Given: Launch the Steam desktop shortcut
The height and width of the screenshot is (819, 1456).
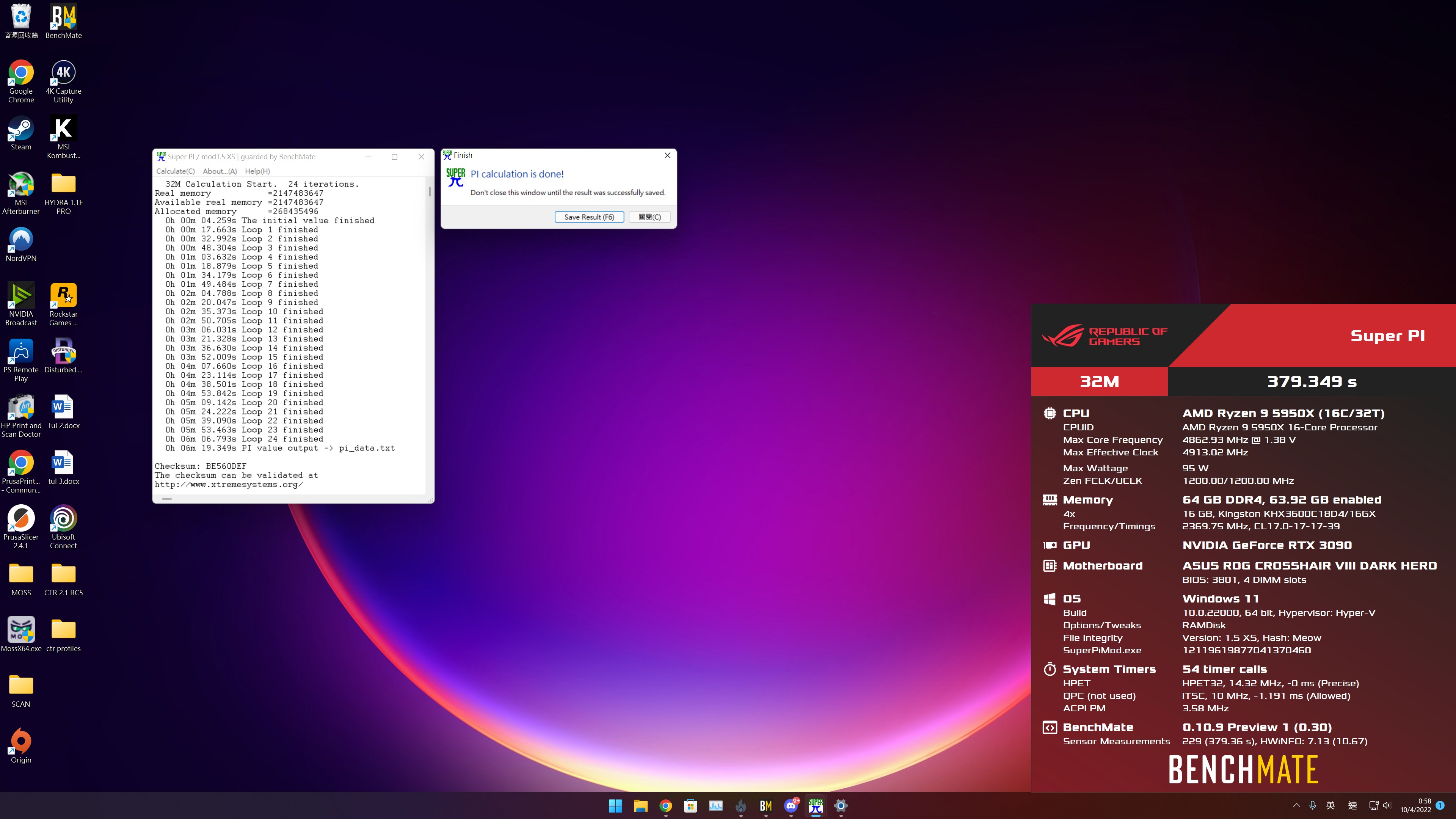Looking at the screenshot, I should click(21, 133).
